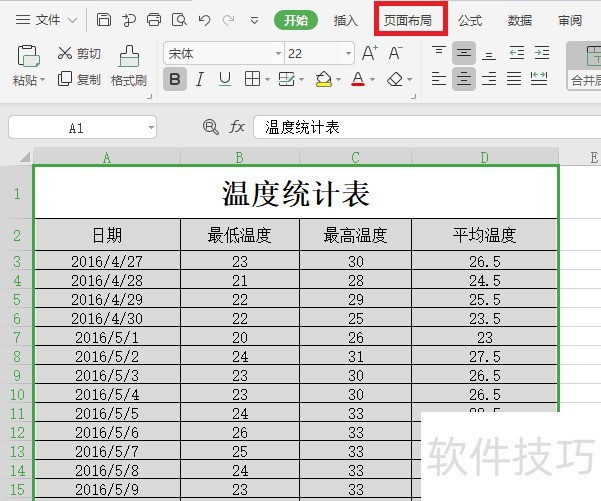The image size is (601, 501).
Task: Open print preview icon
Action: 179,20
